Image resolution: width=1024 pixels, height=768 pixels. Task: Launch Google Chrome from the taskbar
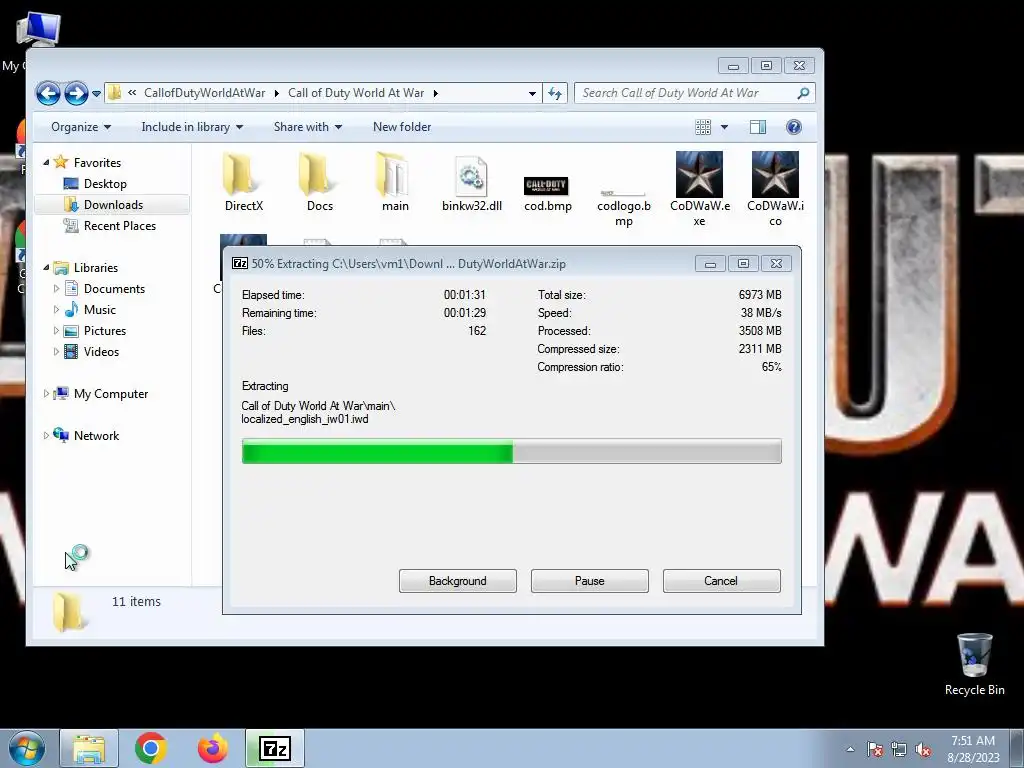tap(151, 748)
